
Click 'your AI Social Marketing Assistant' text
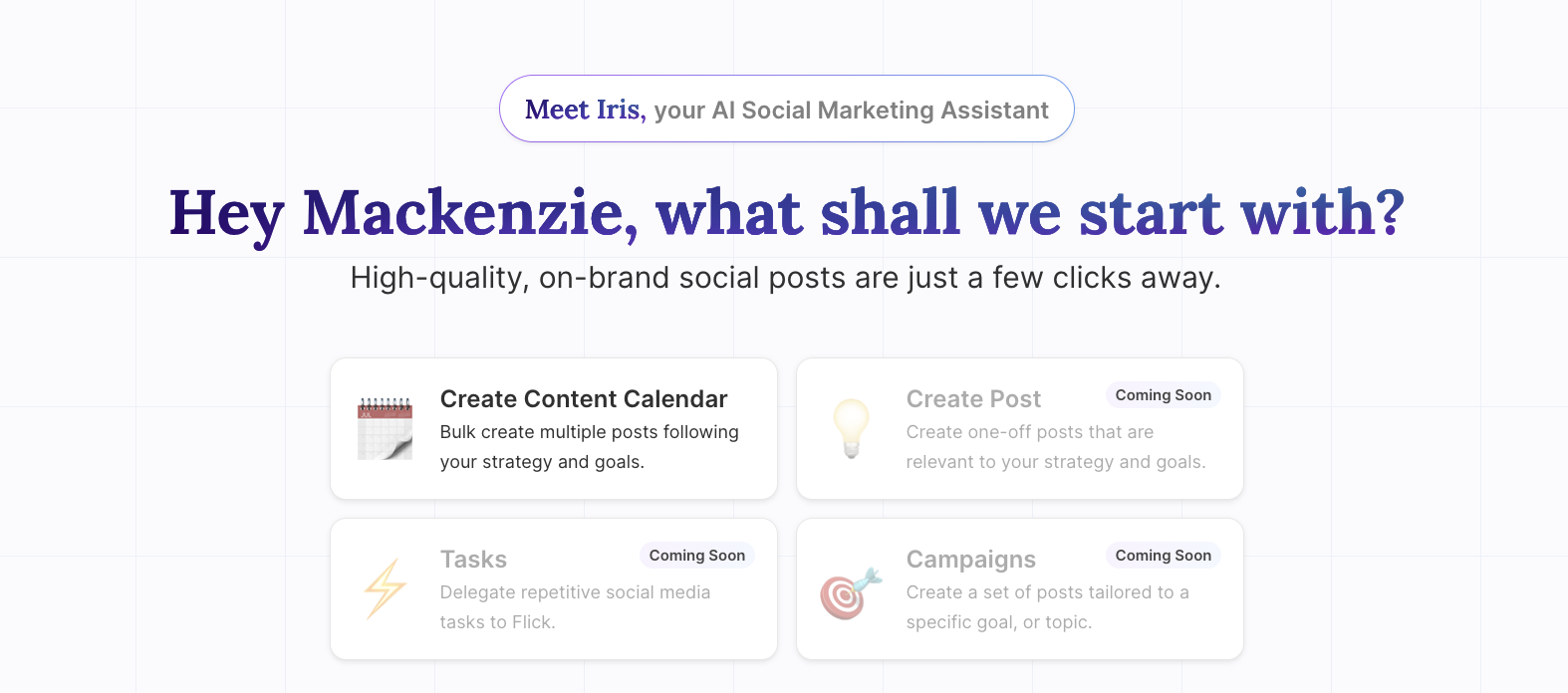(x=851, y=111)
